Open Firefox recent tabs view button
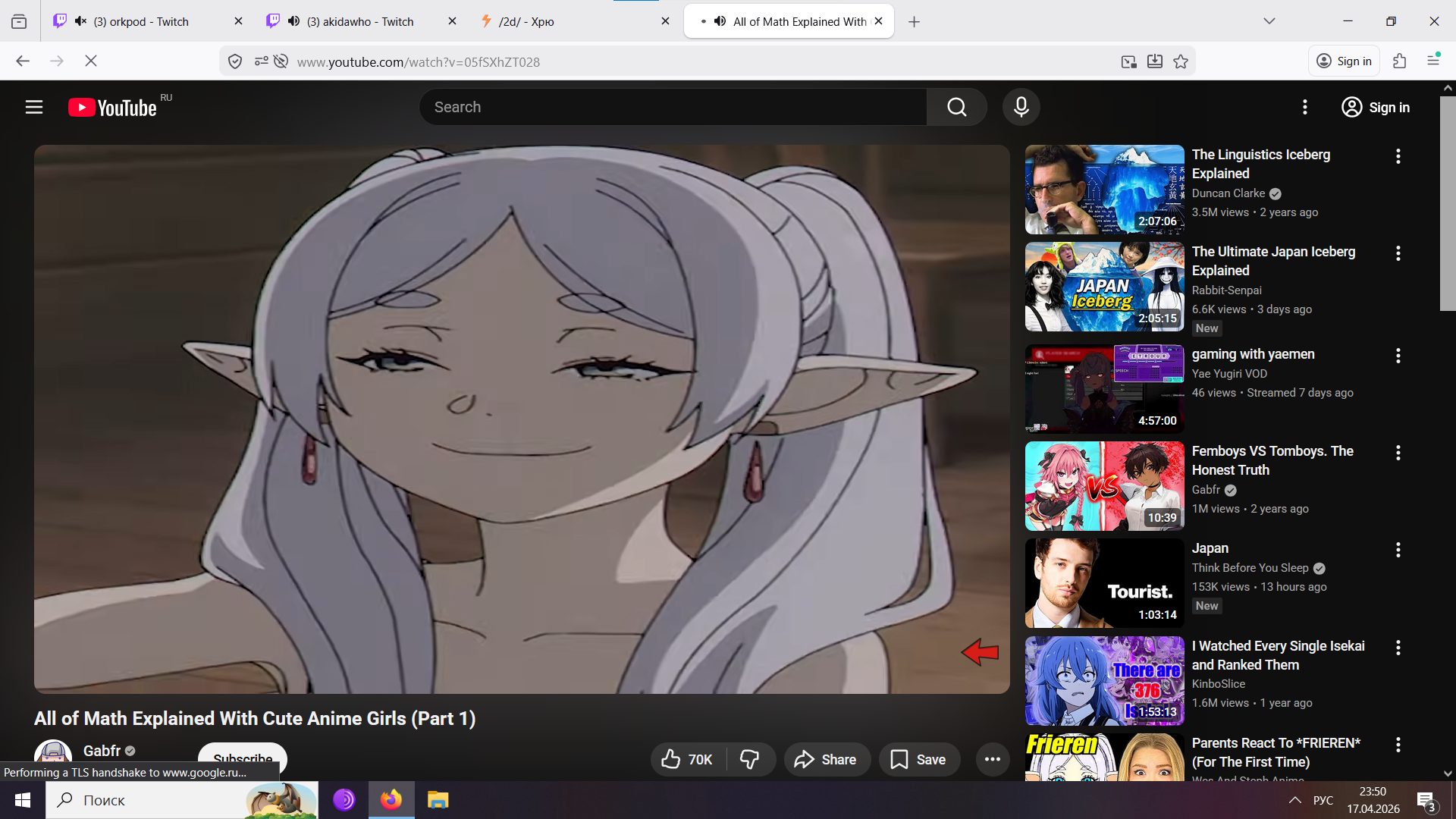The image size is (1456, 819). click(x=19, y=21)
